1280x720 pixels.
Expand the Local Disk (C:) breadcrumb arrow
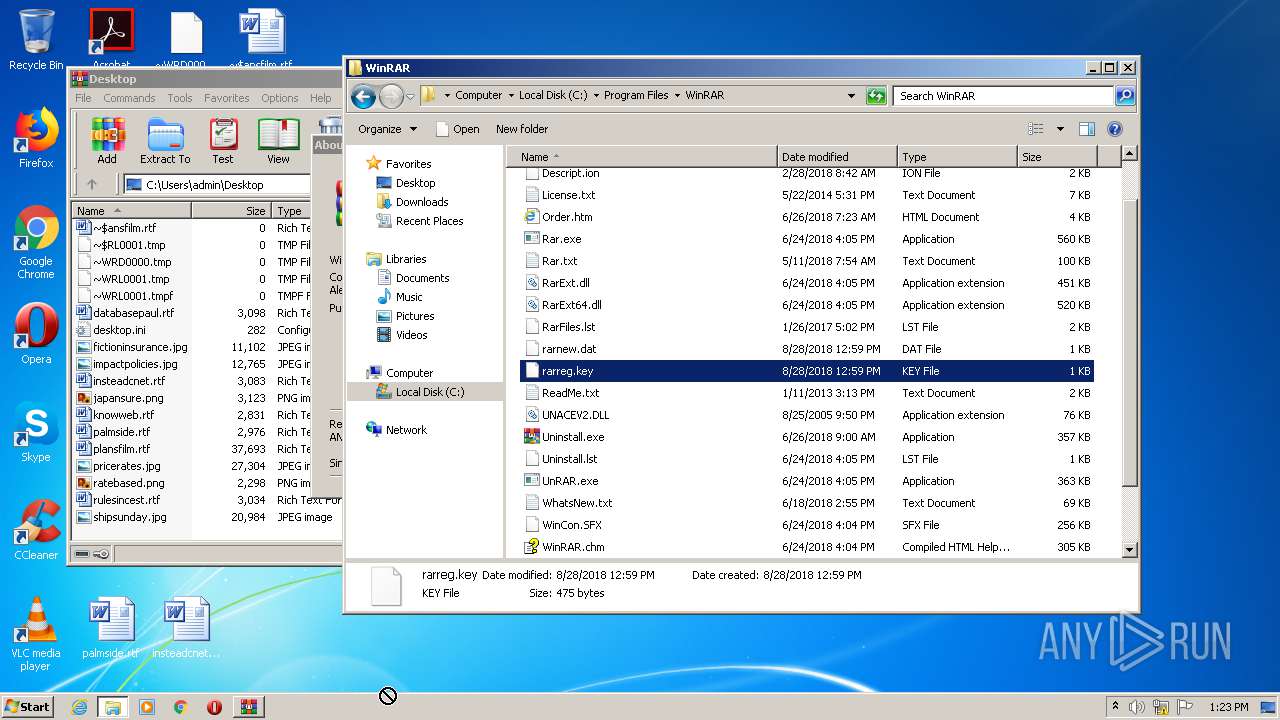(x=596, y=96)
